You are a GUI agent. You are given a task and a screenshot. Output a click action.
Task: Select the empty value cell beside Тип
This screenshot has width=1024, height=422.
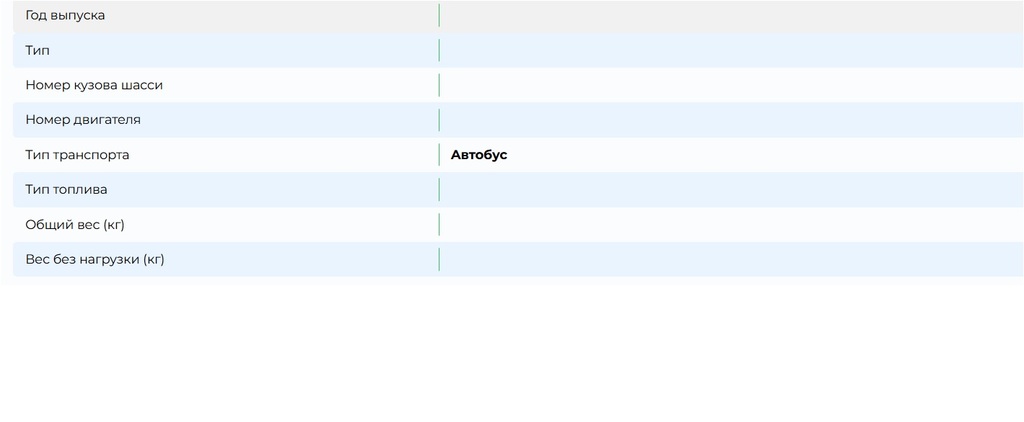tap(730, 50)
